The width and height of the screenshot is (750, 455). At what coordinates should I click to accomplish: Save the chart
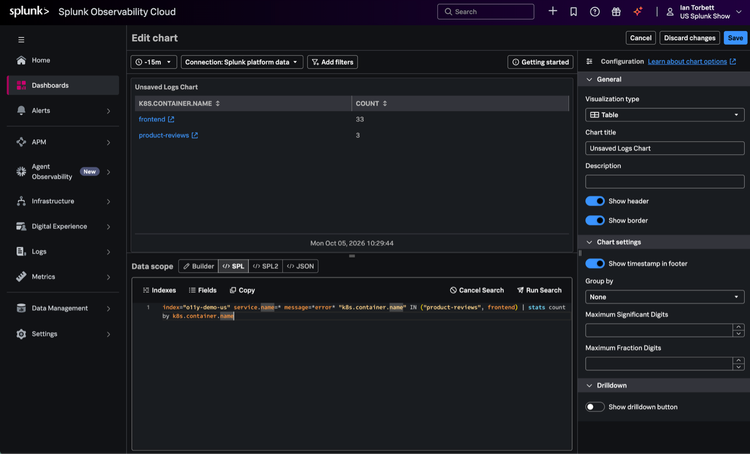click(735, 38)
